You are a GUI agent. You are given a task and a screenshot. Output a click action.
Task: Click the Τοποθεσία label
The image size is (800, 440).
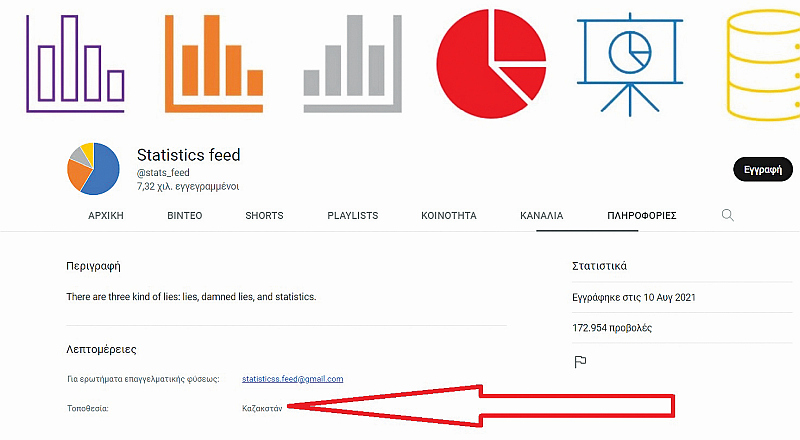88,408
